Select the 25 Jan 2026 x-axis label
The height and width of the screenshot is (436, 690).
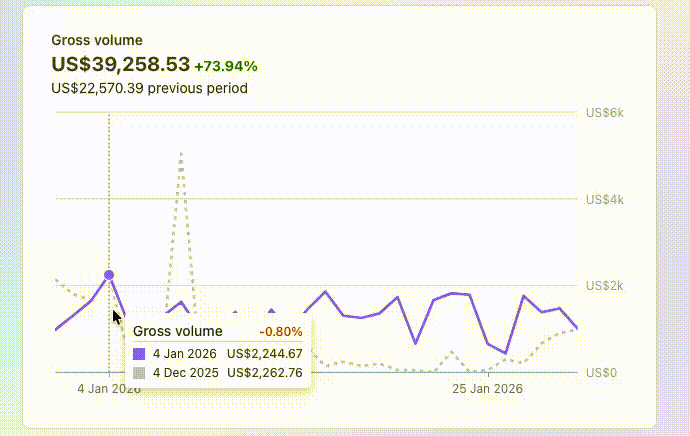point(487,389)
